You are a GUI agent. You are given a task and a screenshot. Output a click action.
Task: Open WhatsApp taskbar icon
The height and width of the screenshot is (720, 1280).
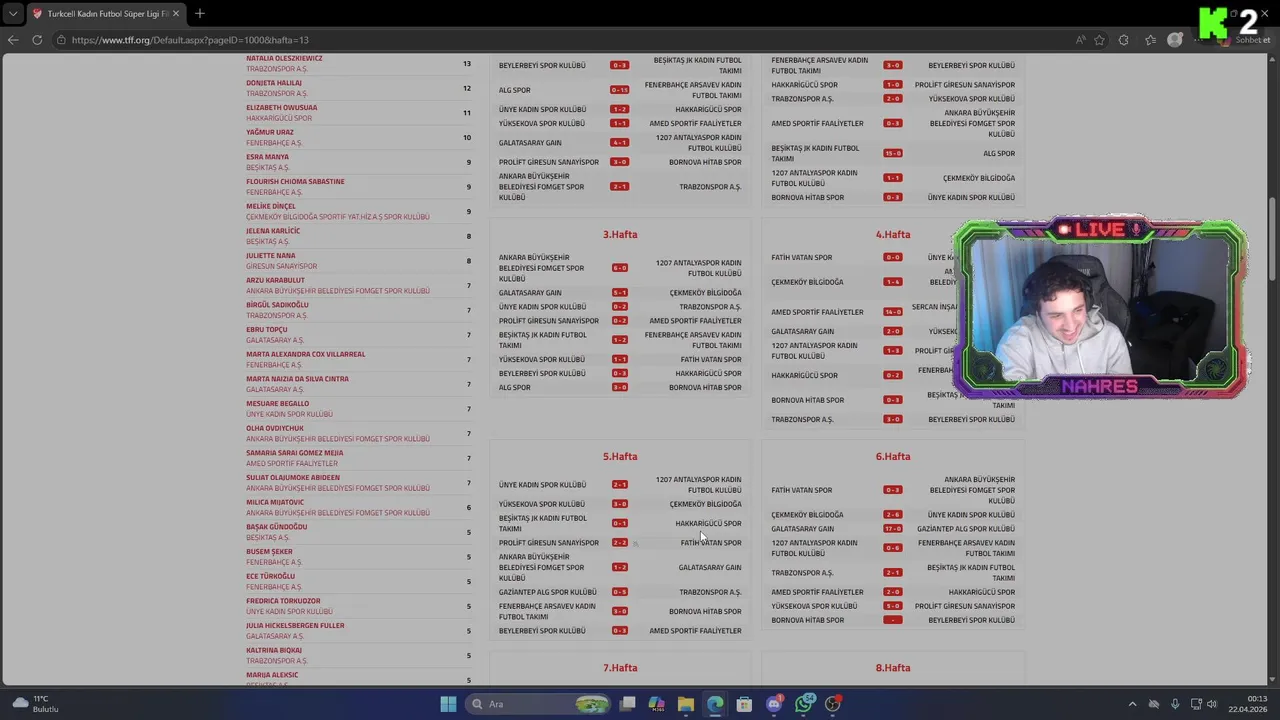click(804, 704)
